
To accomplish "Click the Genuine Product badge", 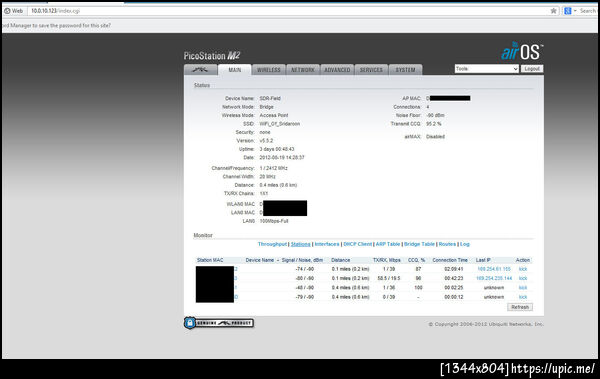I will coord(218,323).
